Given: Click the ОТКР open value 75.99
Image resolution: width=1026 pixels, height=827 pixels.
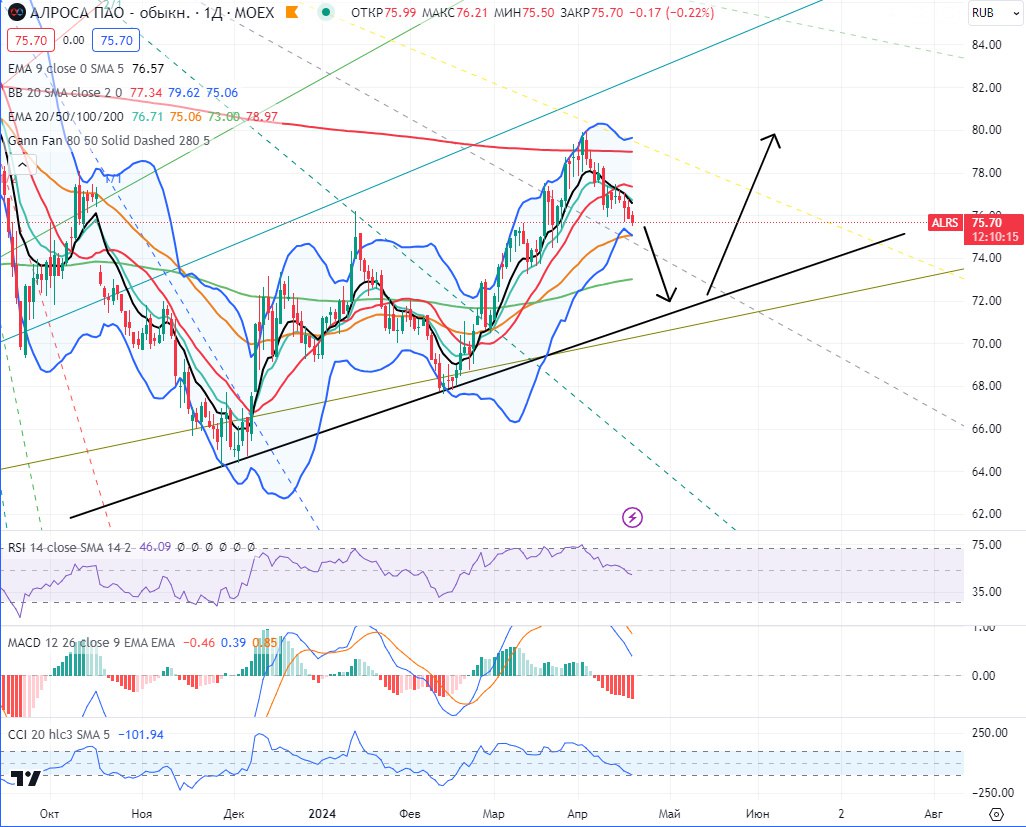Looking at the screenshot, I should pyautogui.click(x=402, y=12).
